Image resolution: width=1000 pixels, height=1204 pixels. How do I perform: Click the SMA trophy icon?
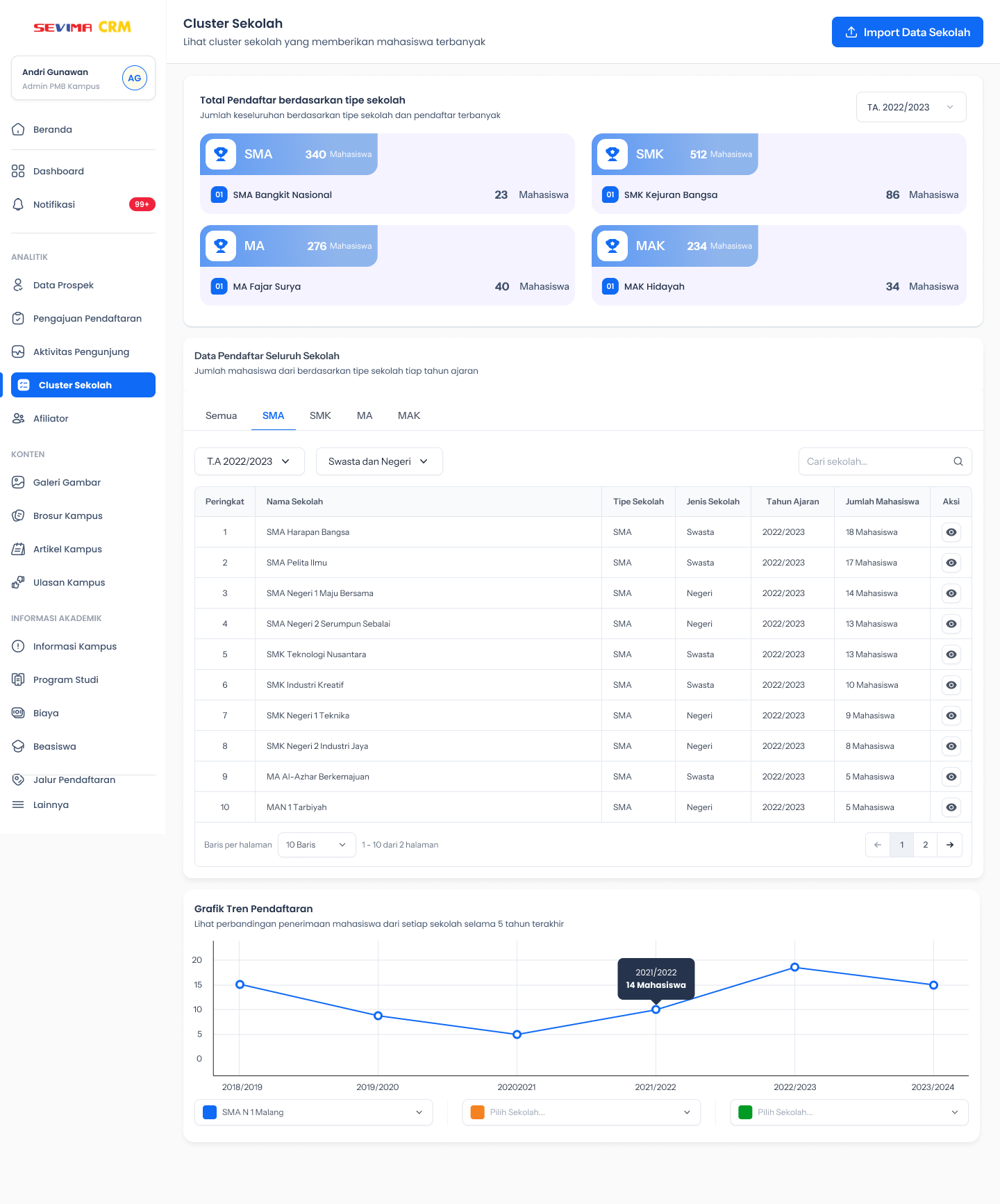221,154
